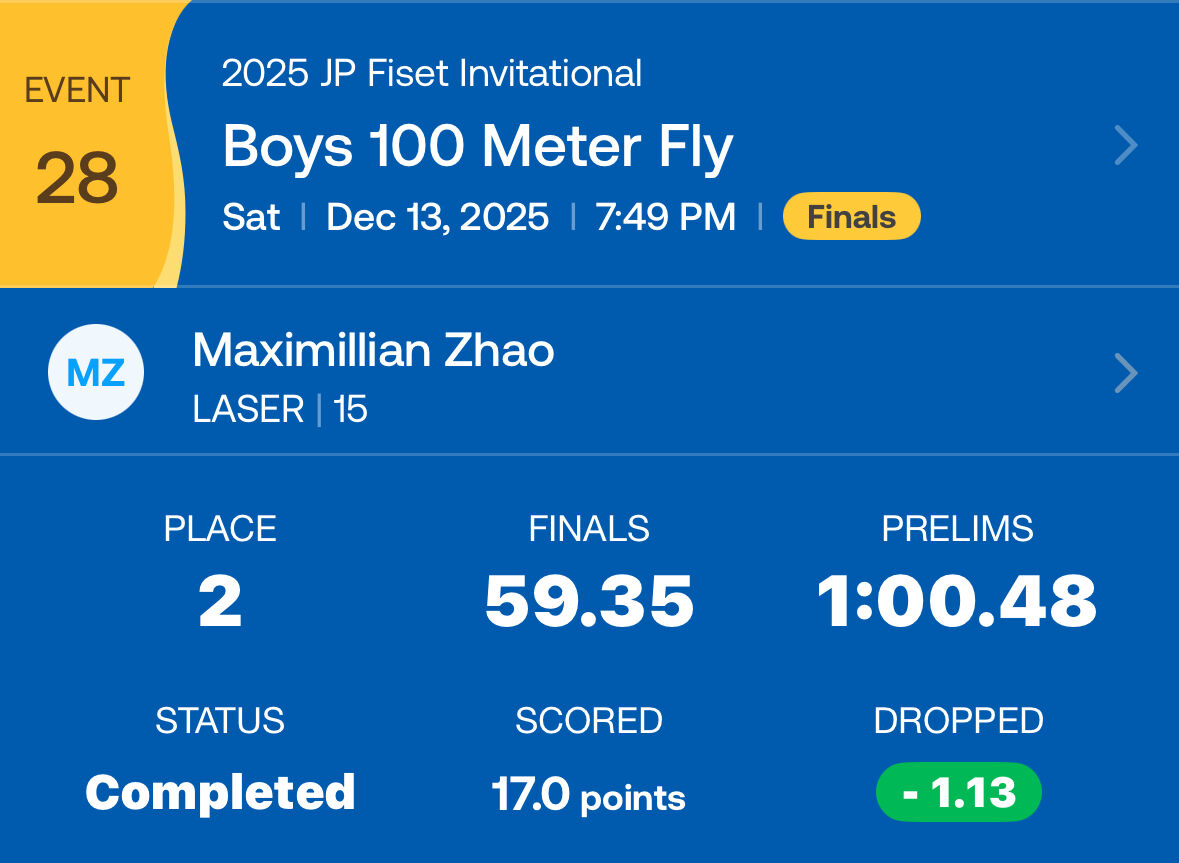
Task: Select the Finals round pill
Action: (851, 217)
